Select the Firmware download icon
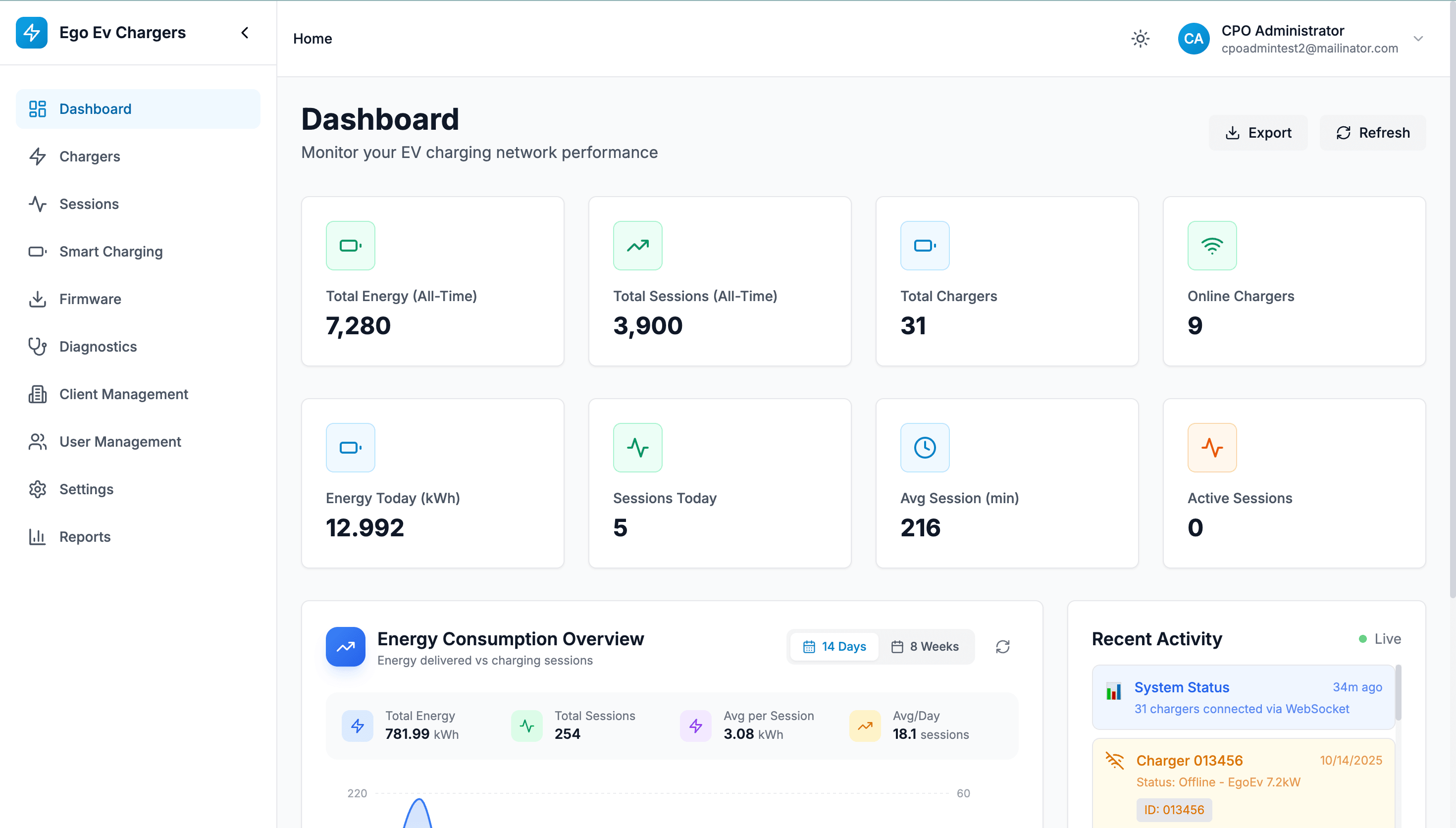 (x=38, y=299)
